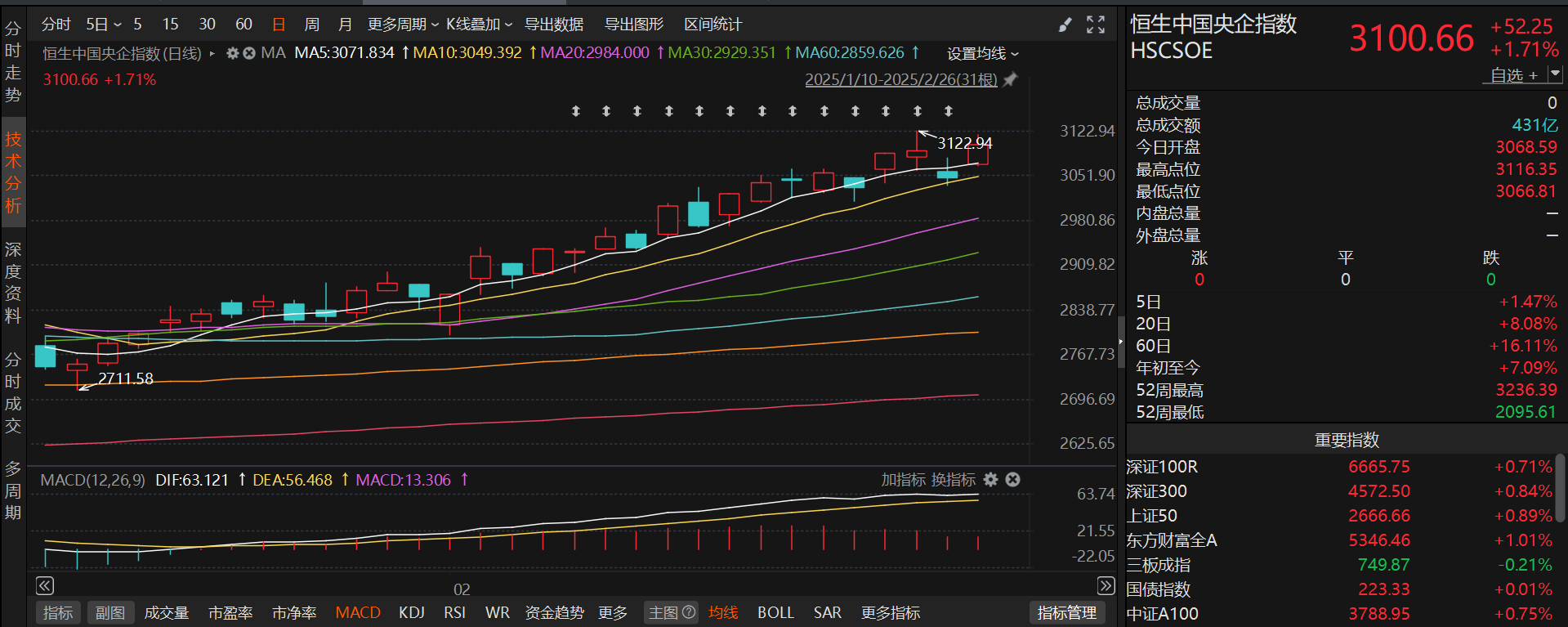The width and height of the screenshot is (1568, 627).
Task: Open 指标管理 indicator management
Action: (1067, 612)
